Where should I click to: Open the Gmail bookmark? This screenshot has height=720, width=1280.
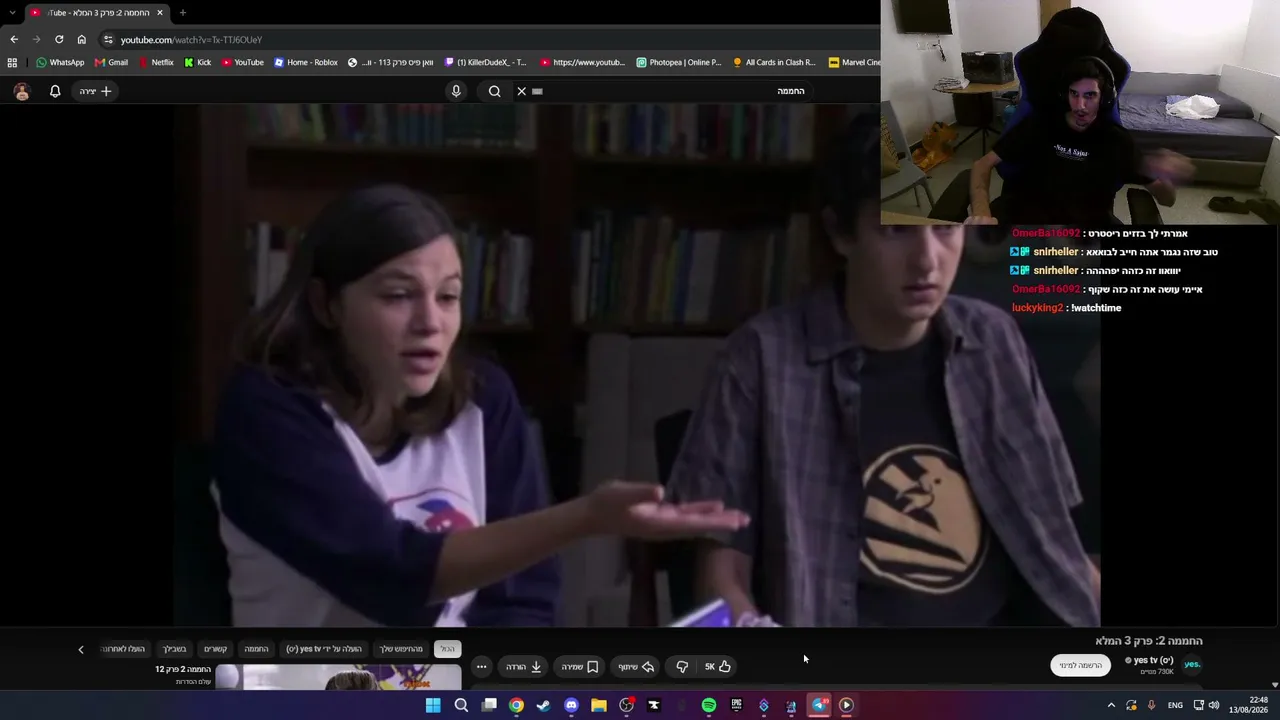111,62
